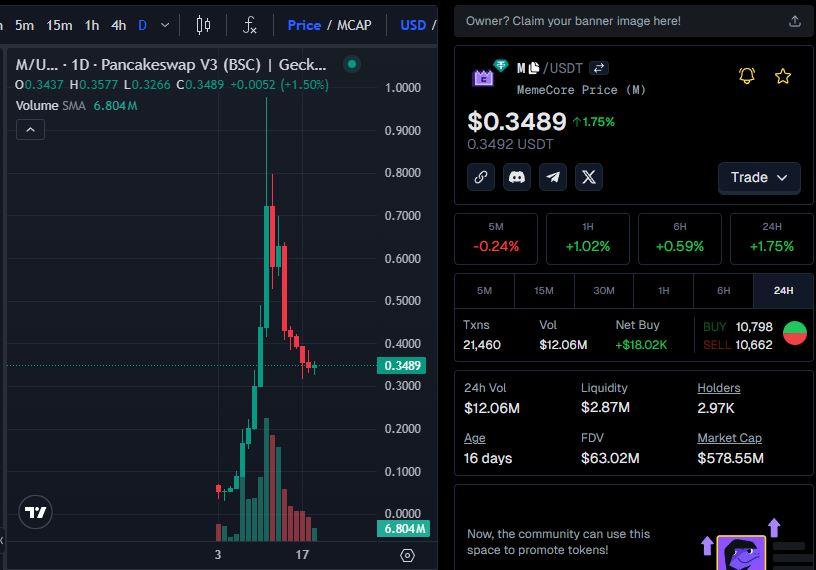
Task: Click the price alert bell icon
Action: pyautogui.click(x=747, y=76)
